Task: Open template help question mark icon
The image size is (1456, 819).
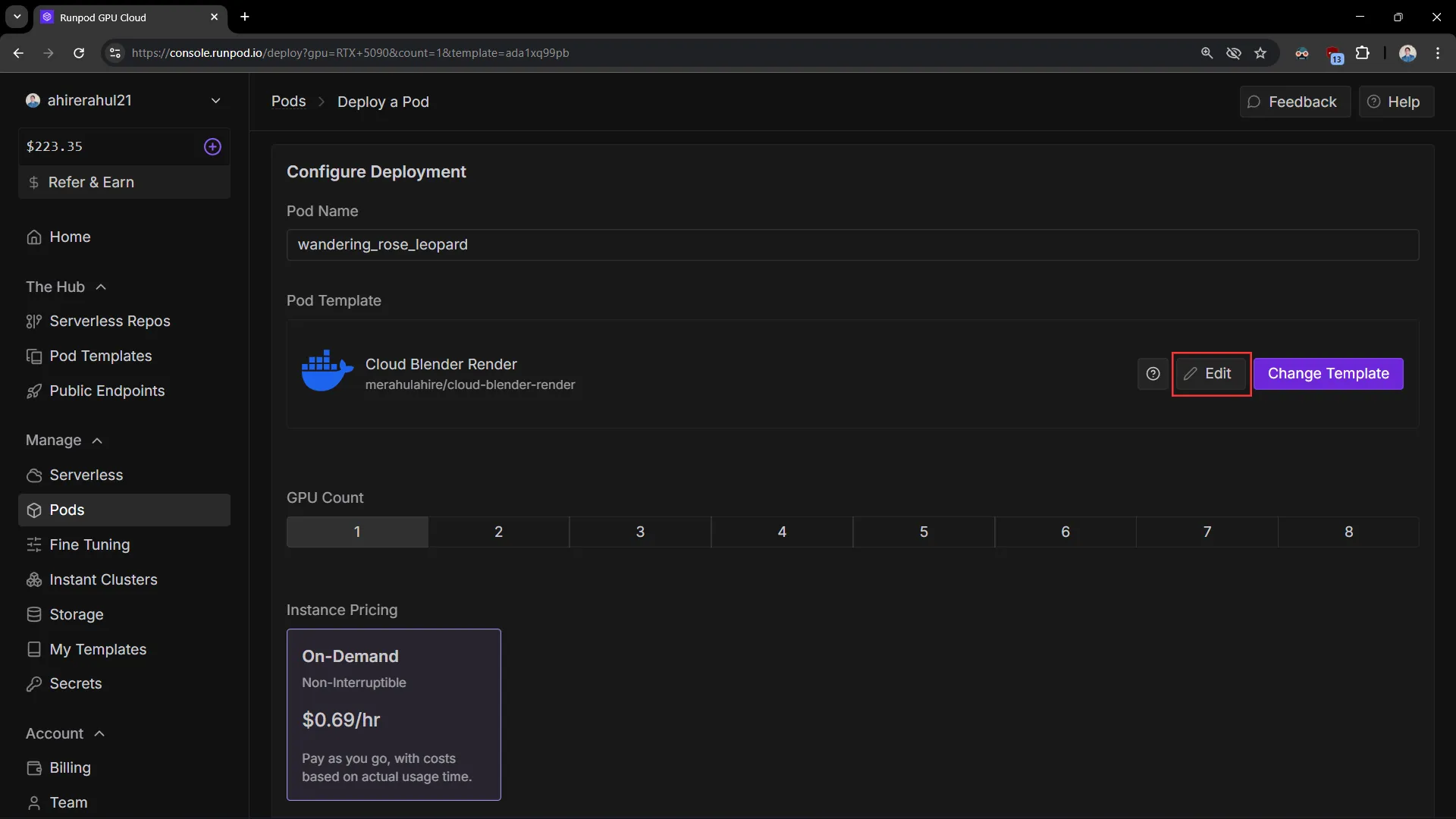Action: (x=1153, y=374)
